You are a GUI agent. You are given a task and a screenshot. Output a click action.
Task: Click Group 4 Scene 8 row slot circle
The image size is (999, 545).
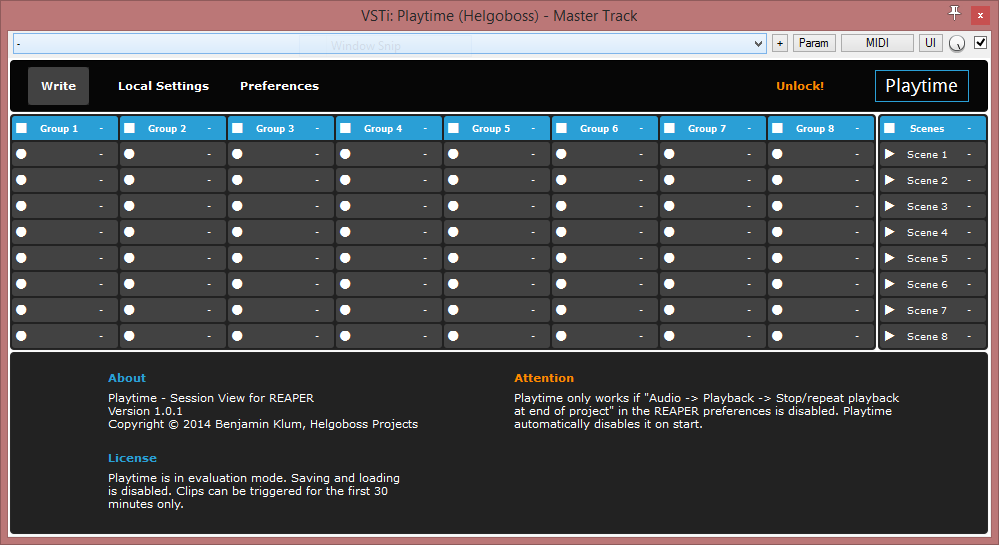[345, 336]
